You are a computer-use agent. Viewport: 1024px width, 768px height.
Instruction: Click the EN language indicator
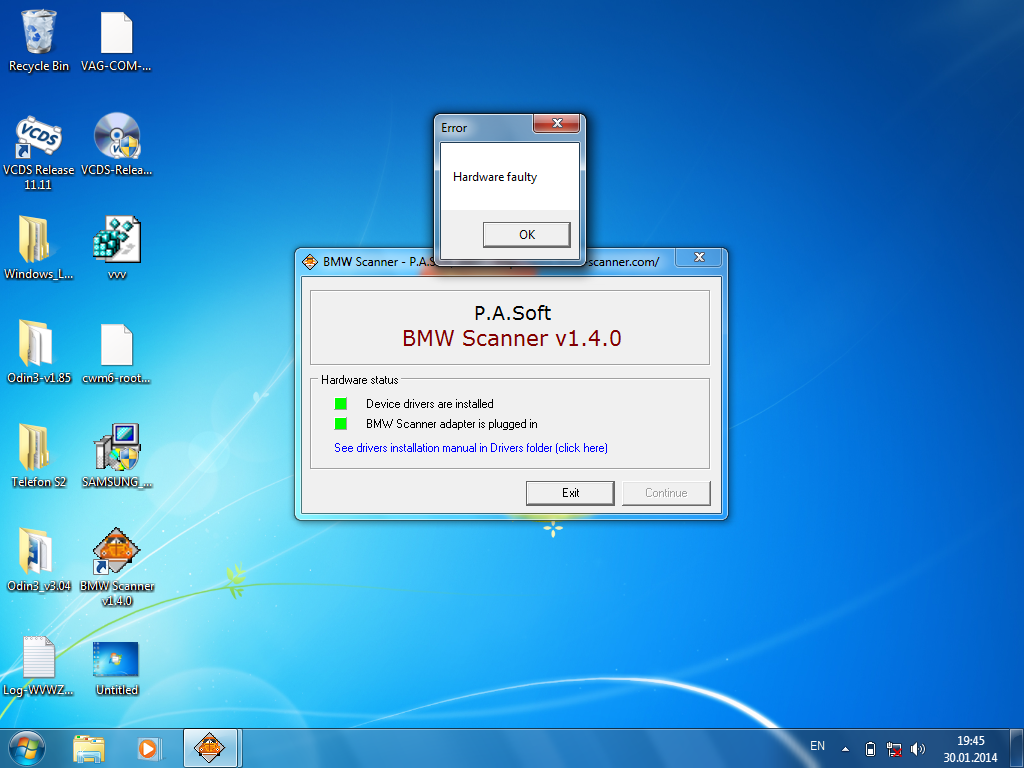(x=817, y=746)
